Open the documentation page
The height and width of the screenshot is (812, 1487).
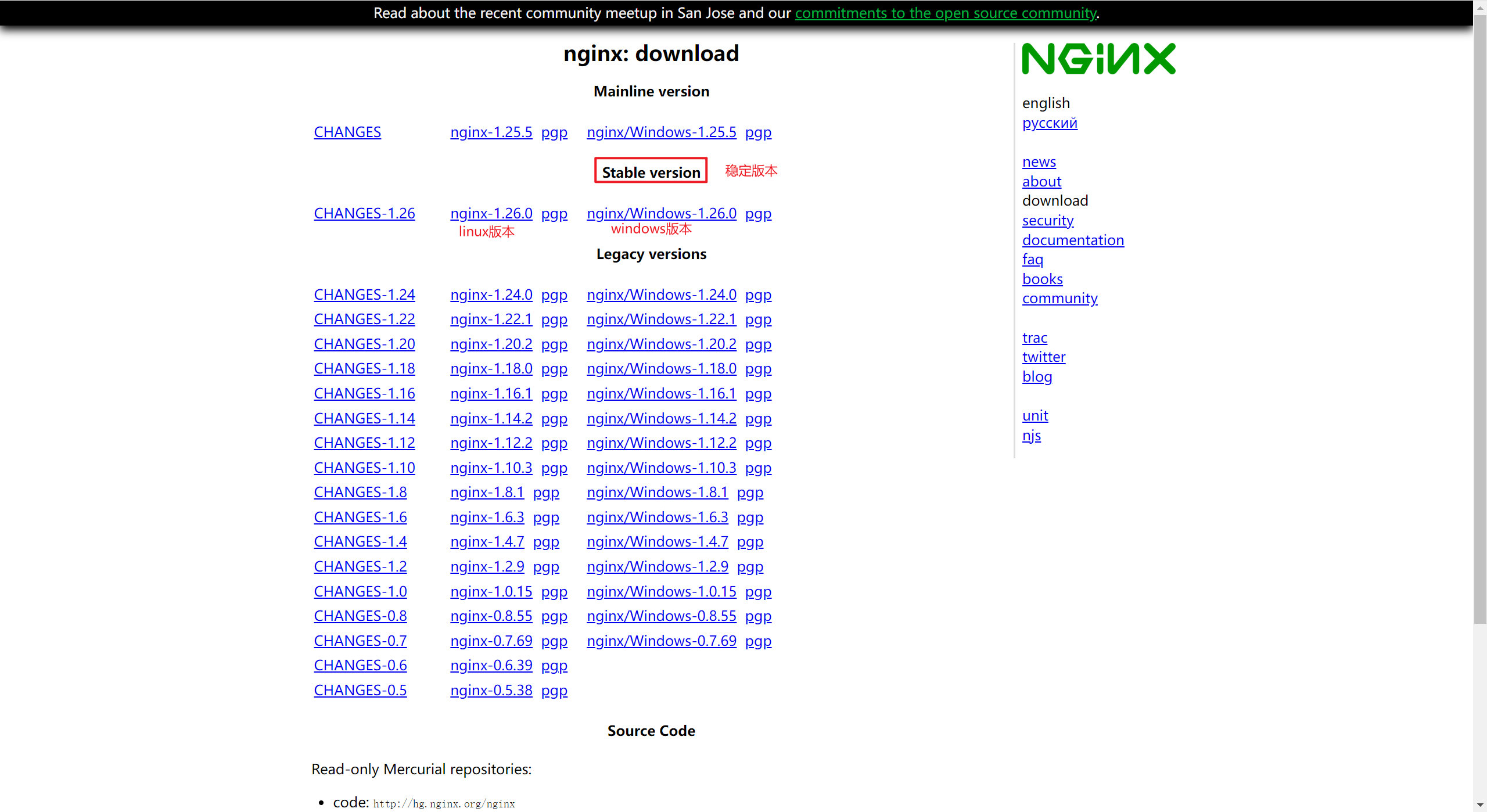coord(1073,240)
